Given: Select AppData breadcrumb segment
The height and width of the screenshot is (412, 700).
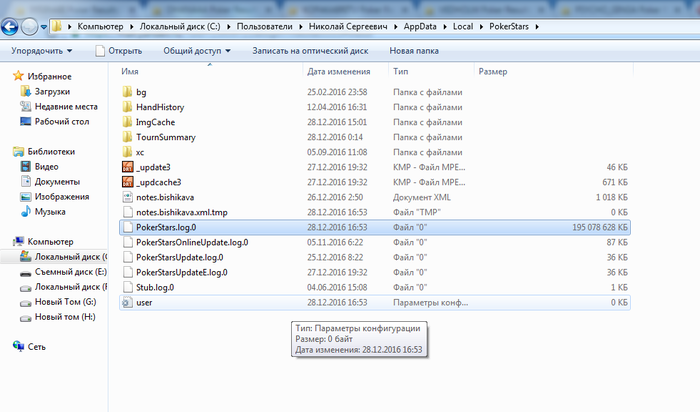Looking at the screenshot, I should click(420, 26).
